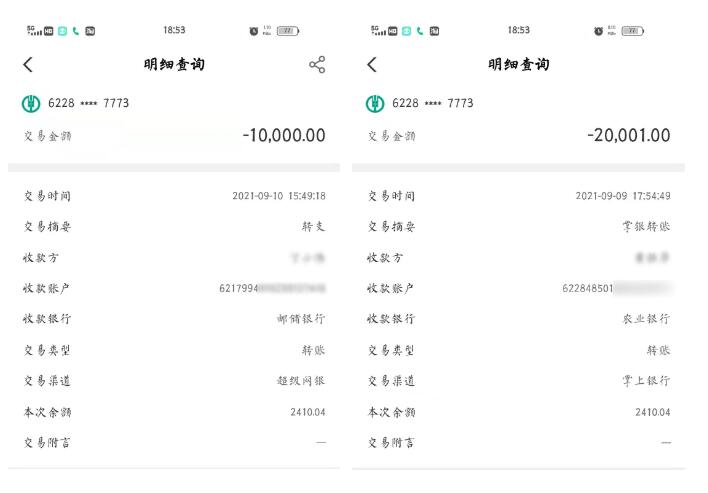708x493 pixels.
Task: Tap the 明细查询 title next to share icon
Action: pyautogui.click(x=177, y=65)
